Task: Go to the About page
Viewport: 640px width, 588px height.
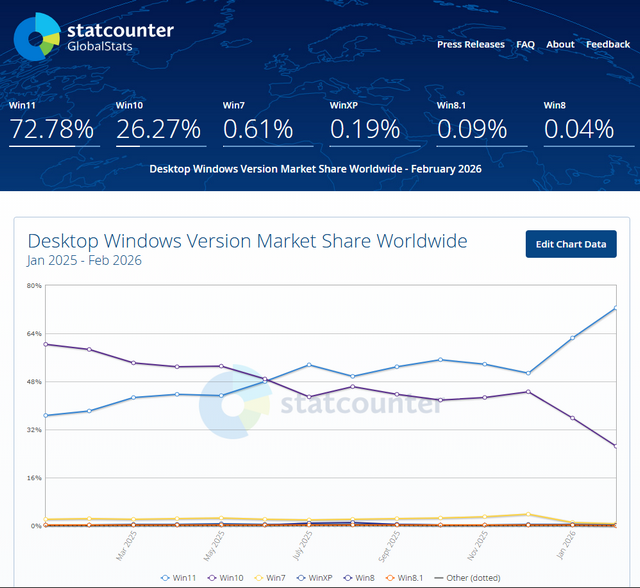Action: point(560,44)
